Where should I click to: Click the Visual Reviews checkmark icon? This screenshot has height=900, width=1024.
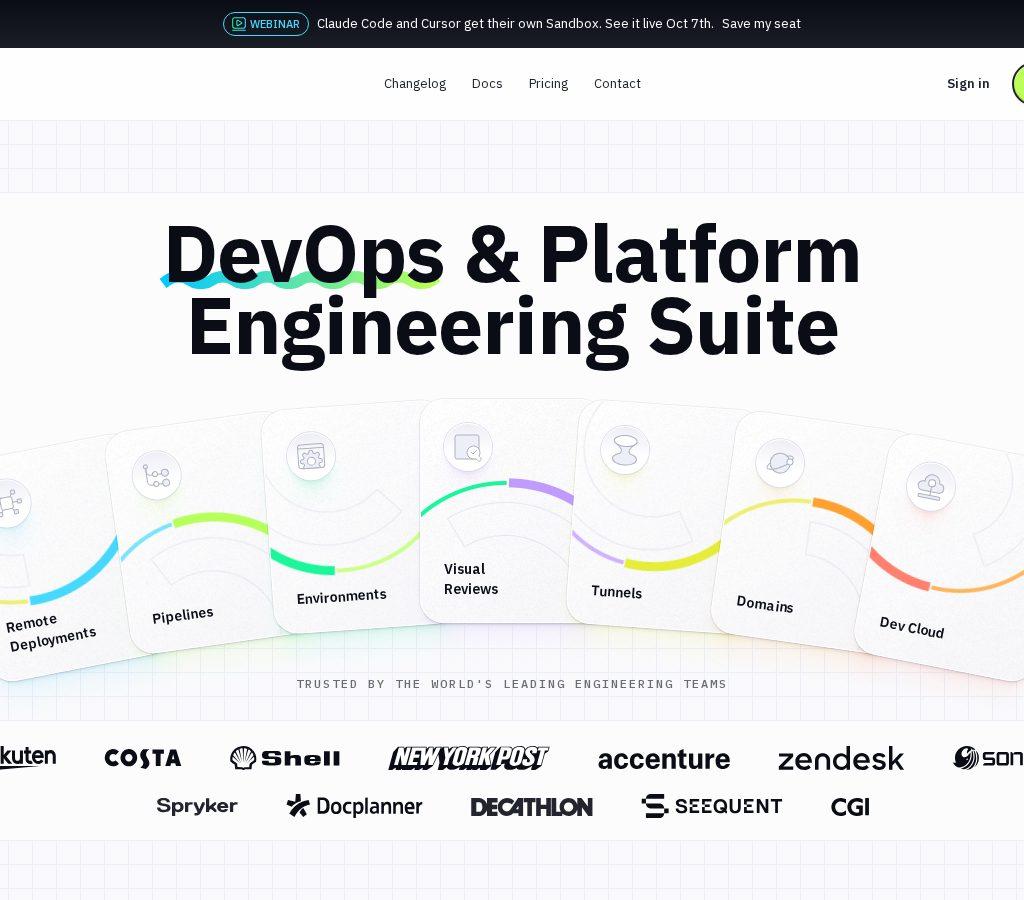point(468,447)
